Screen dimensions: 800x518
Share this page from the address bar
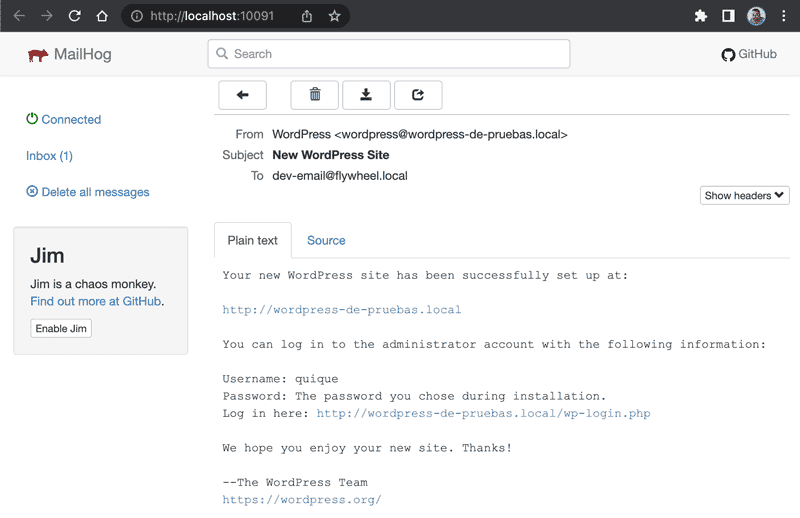[x=307, y=16]
